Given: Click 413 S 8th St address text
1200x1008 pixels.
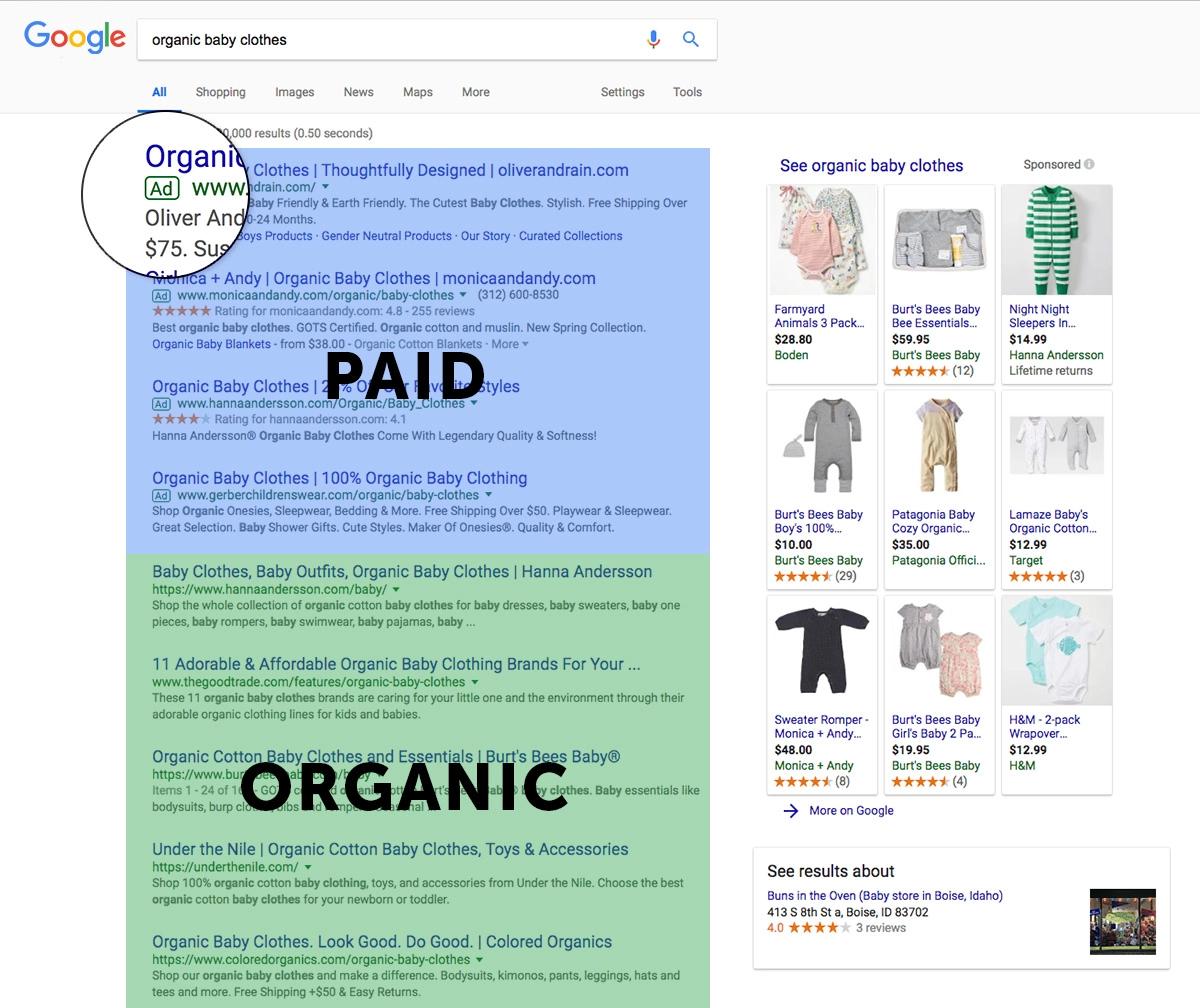Looking at the screenshot, I should pyautogui.click(x=848, y=912).
